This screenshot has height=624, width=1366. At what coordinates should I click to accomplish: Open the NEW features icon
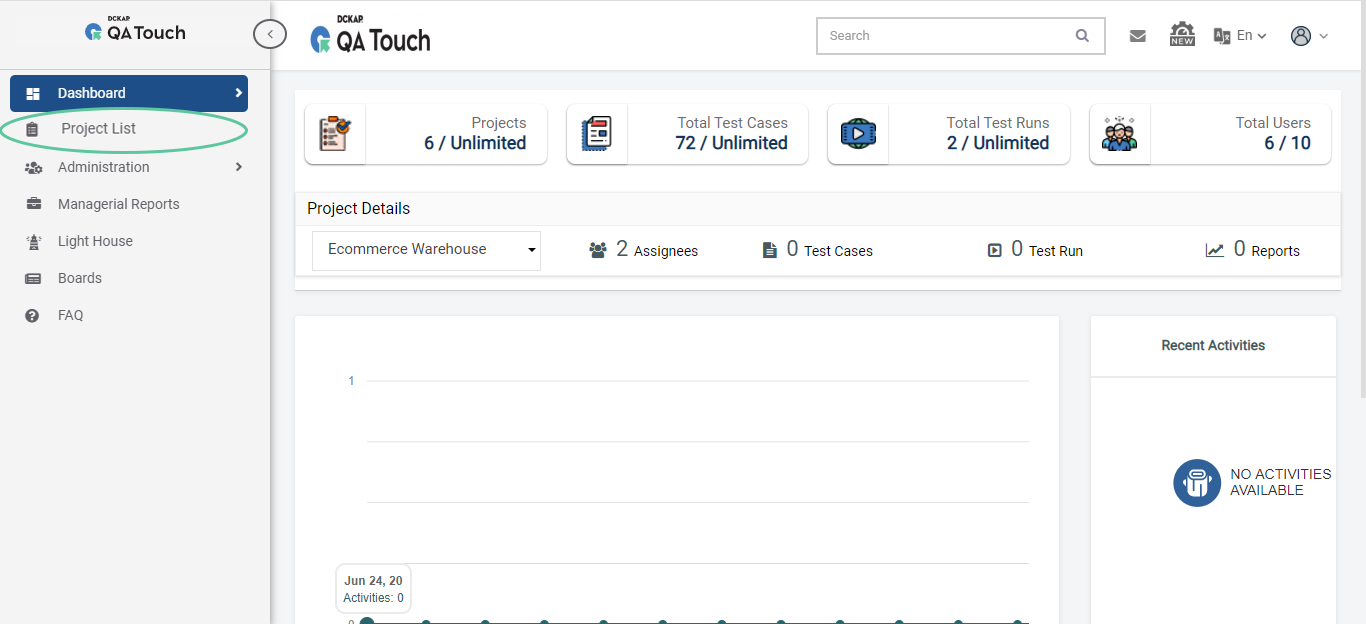pos(1182,34)
